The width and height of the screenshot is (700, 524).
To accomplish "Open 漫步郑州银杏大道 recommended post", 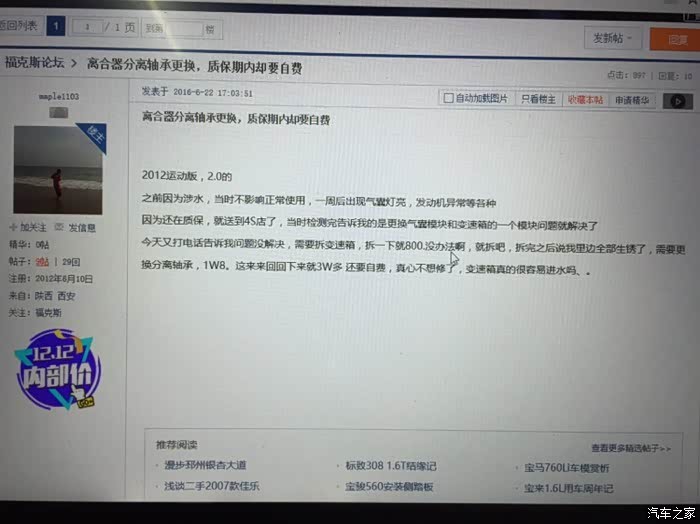I will [205, 465].
